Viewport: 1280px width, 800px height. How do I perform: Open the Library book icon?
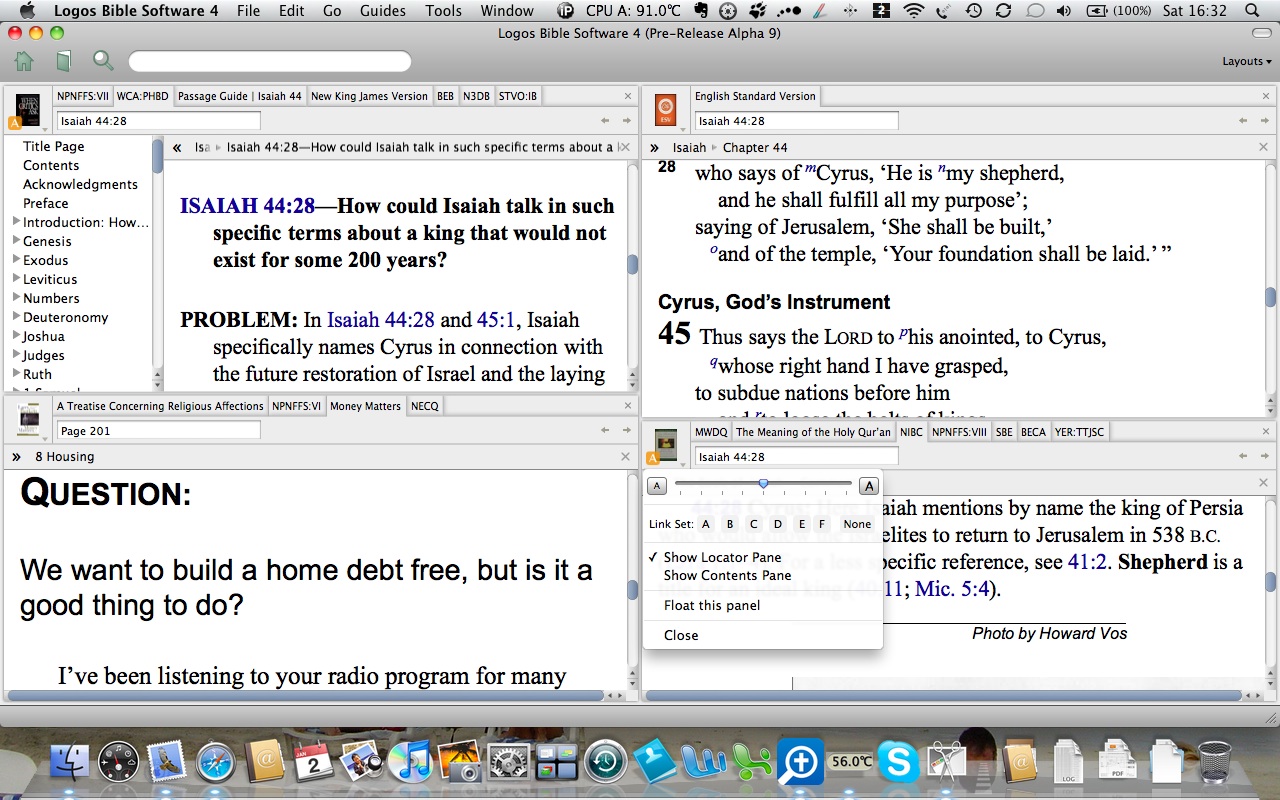63,62
